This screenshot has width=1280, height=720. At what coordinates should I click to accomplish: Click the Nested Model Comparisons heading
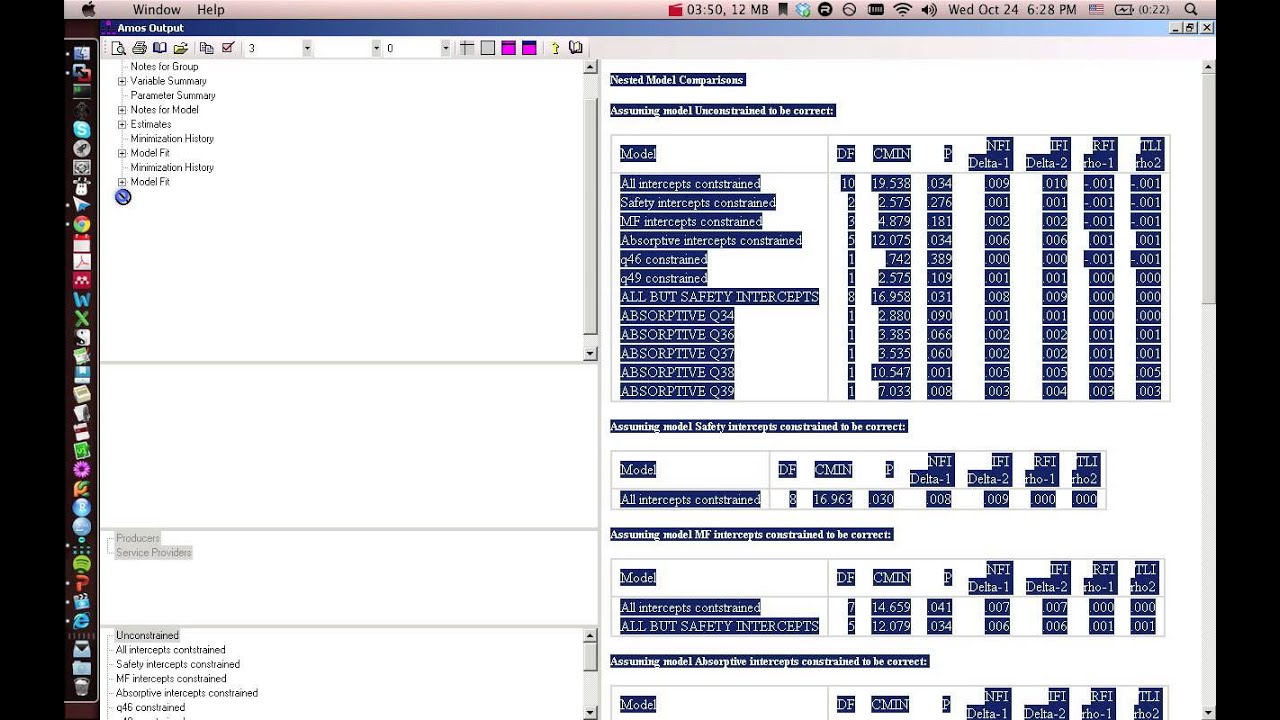[x=678, y=80]
